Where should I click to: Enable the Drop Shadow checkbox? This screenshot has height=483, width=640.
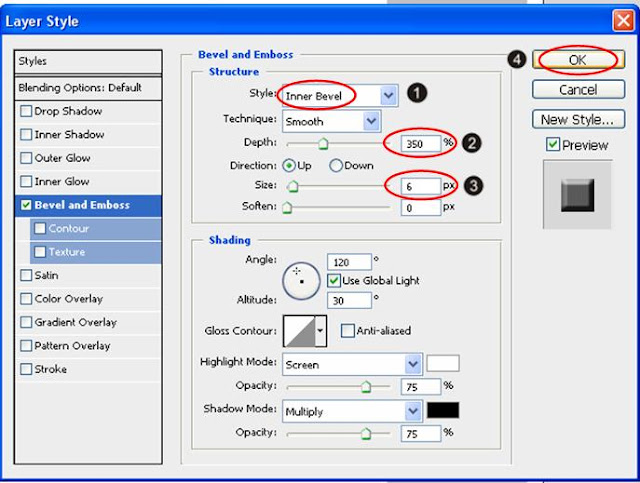26,111
